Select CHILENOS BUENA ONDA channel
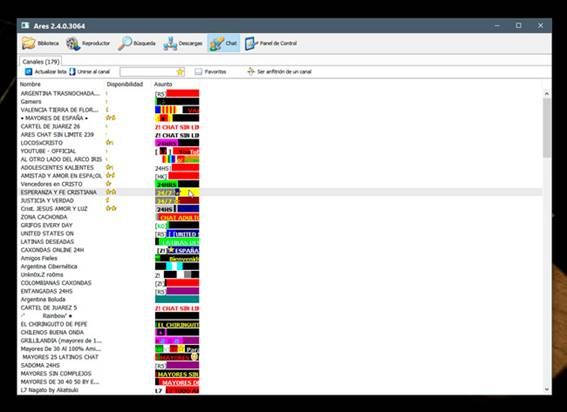 52,332
